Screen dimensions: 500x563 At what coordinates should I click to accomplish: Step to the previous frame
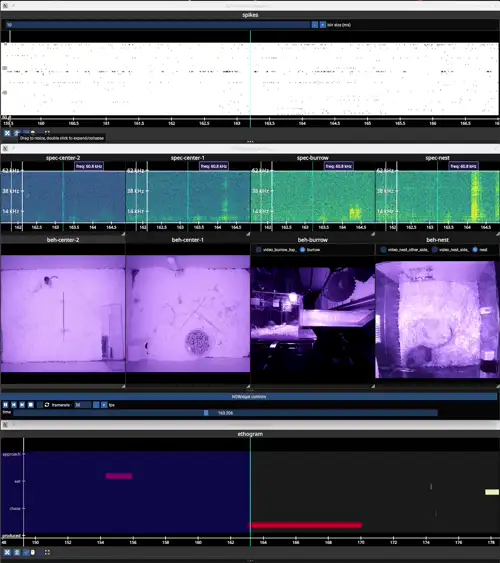14,405
